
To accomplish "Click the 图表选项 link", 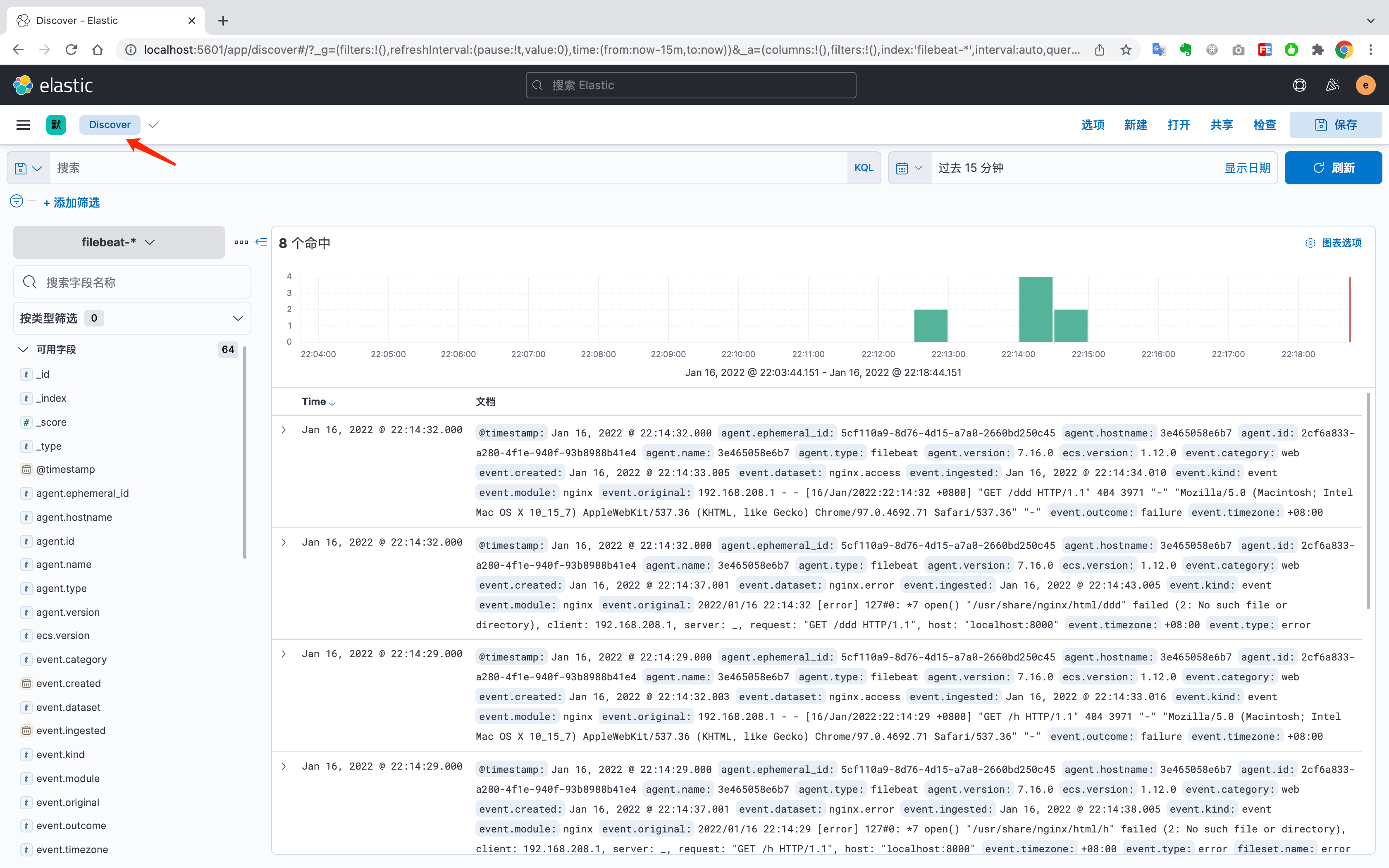I will [x=1341, y=243].
